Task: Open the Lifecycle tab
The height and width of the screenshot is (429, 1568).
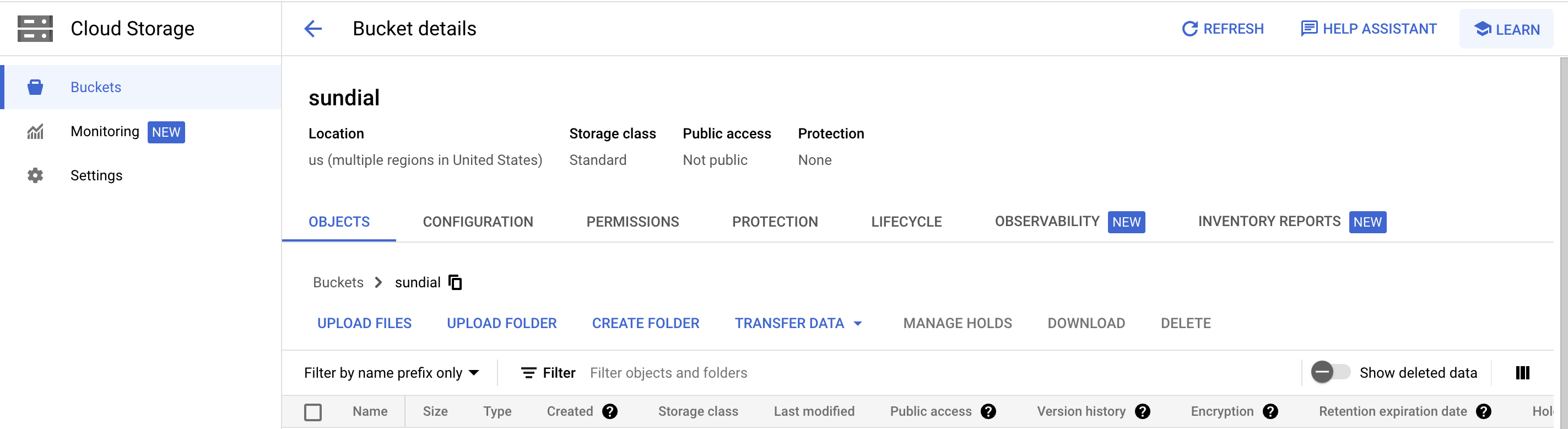Action: click(x=906, y=222)
